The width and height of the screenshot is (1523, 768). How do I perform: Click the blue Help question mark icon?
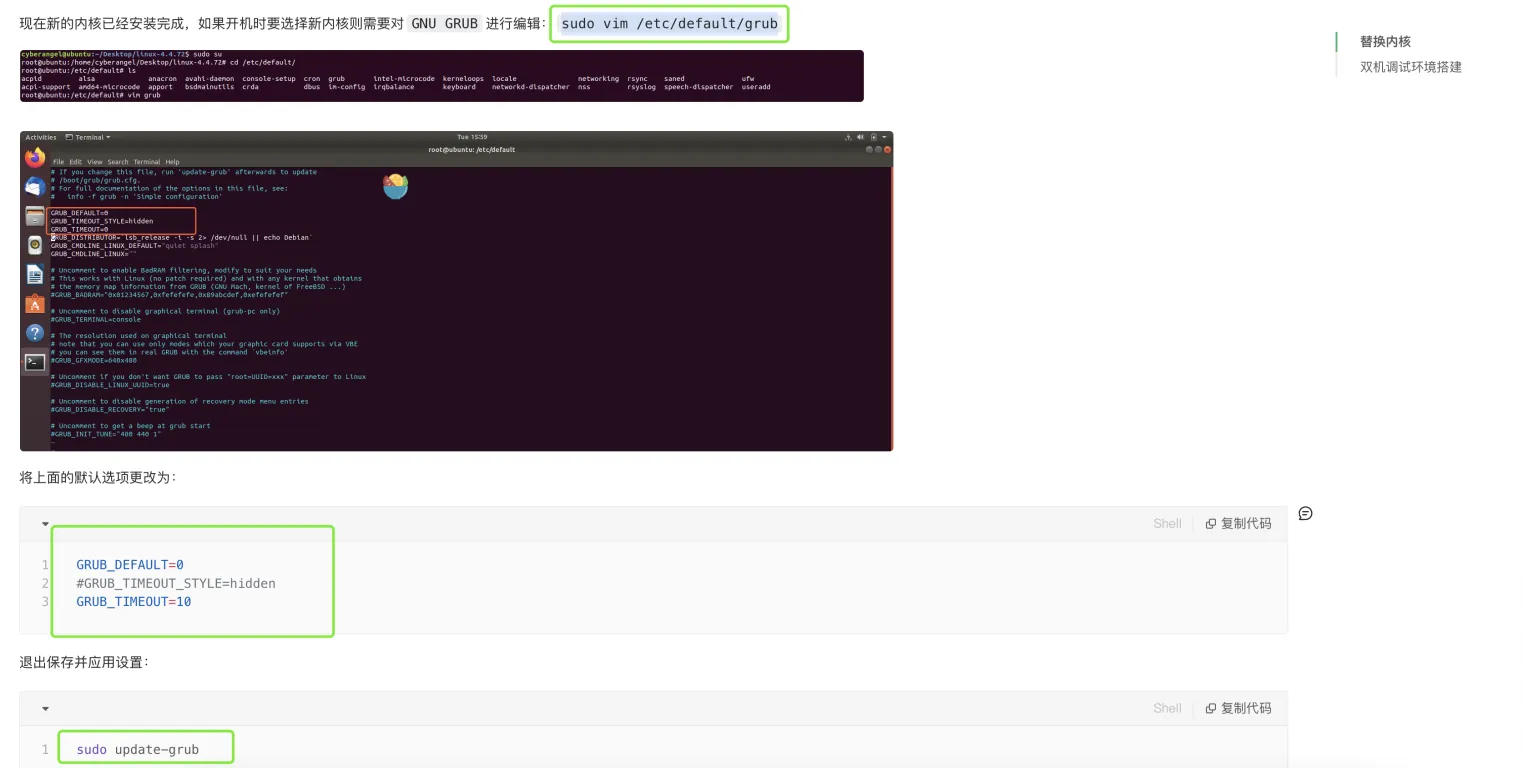click(35, 332)
